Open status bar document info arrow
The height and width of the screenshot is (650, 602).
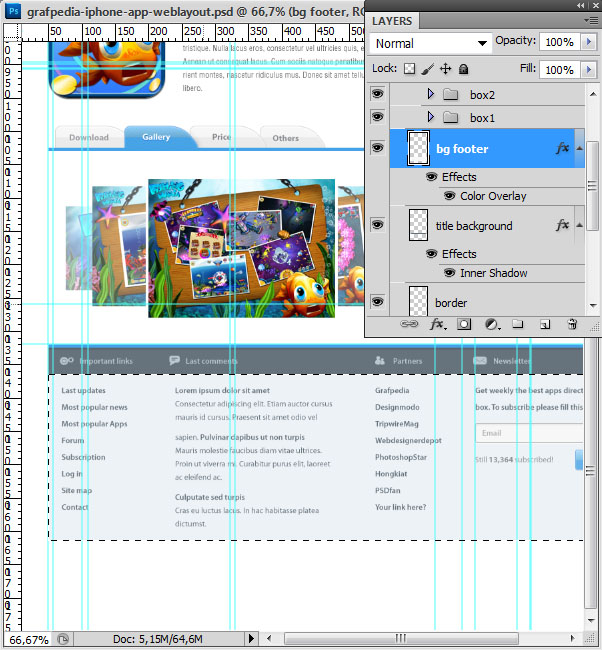251,638
